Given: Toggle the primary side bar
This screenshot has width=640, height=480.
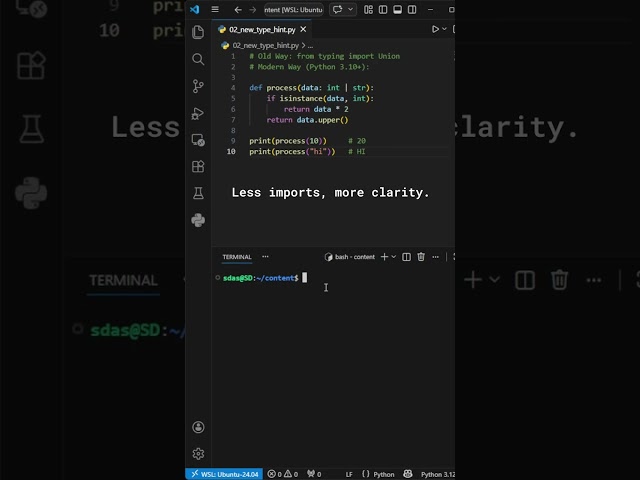Looking at the screenshot, I should point(383,9).
